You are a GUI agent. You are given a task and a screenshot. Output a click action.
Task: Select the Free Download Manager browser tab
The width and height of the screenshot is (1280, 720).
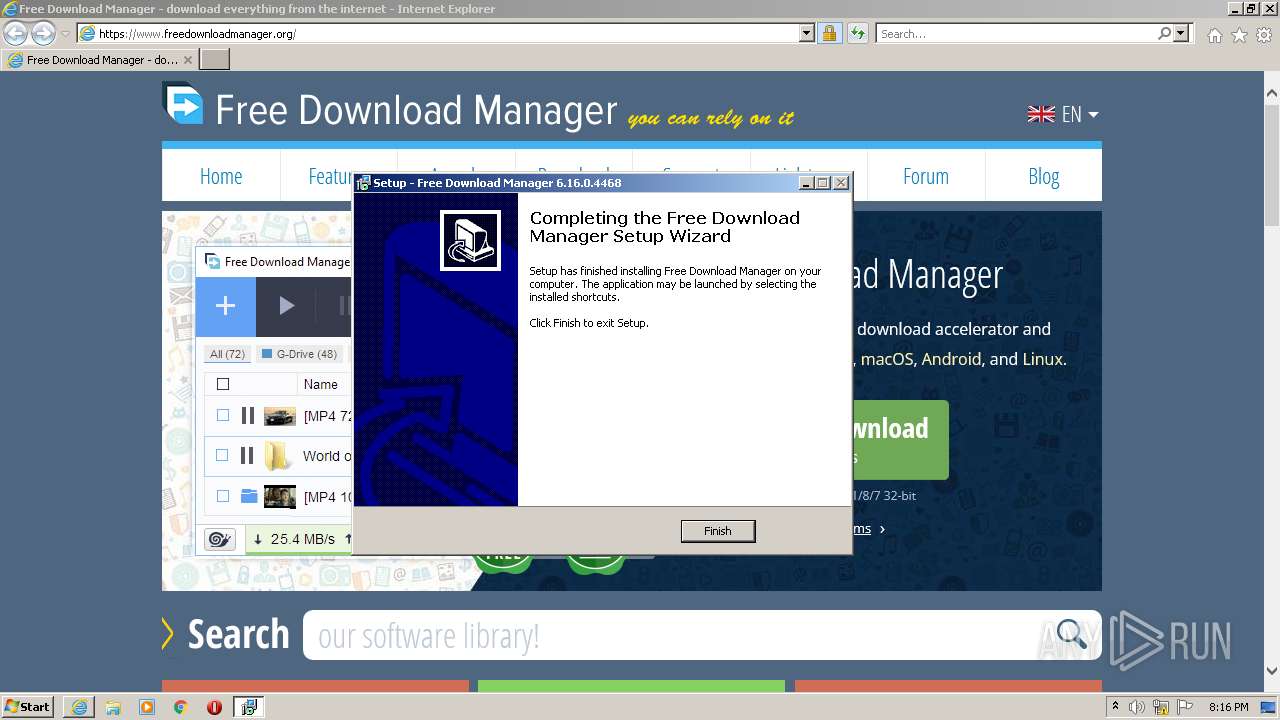pos(100,60)
